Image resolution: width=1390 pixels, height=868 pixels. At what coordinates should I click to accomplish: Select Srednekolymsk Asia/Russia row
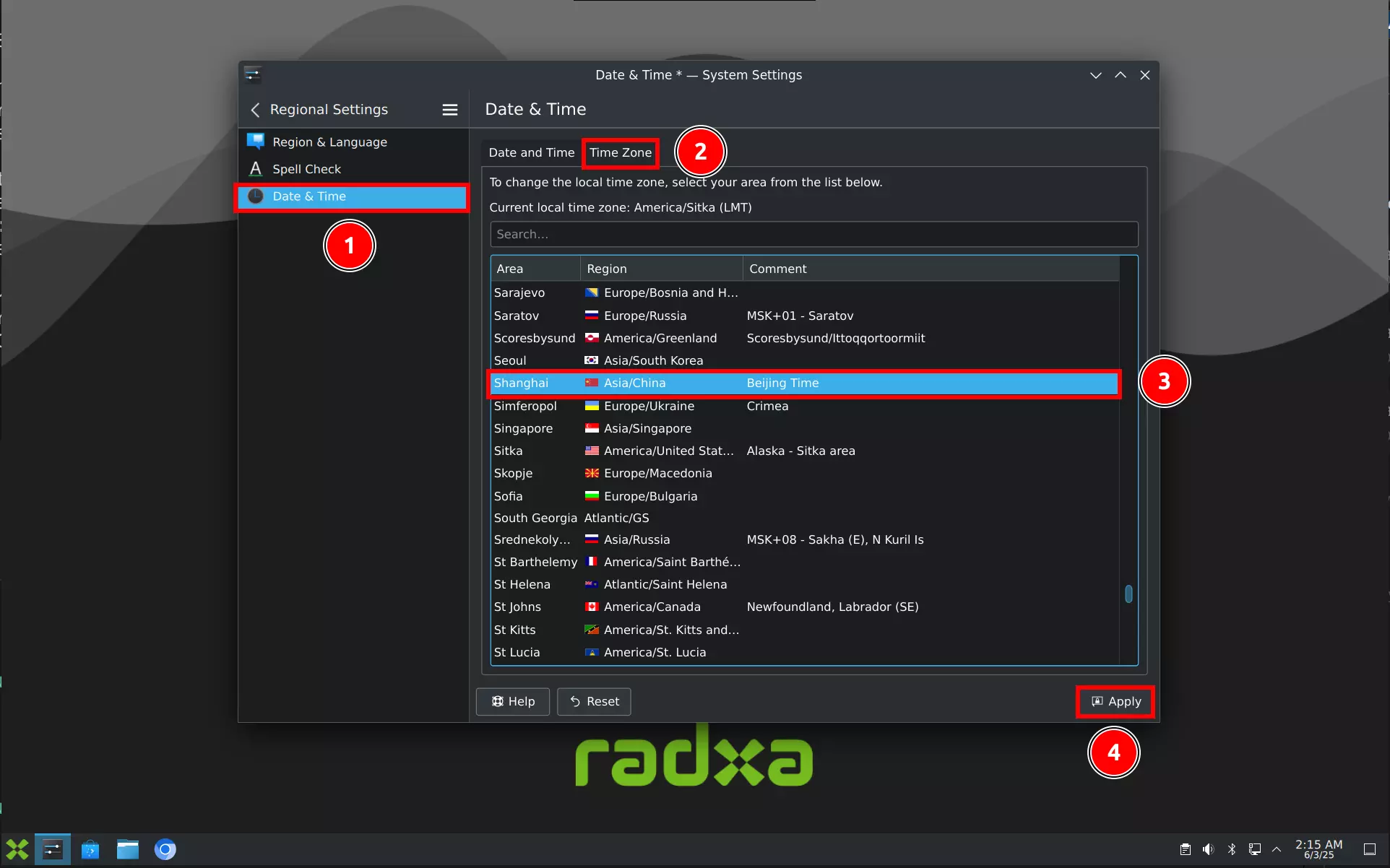tap(805, 539)
